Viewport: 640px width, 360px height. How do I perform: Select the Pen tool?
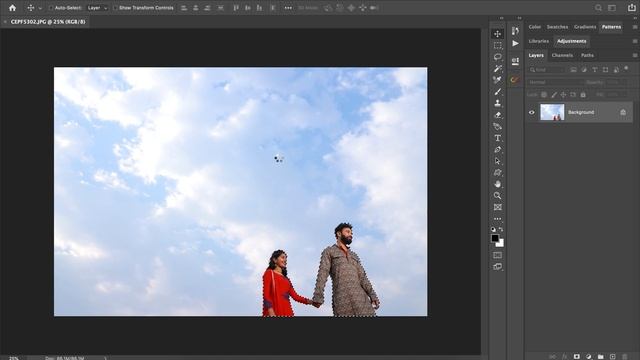497,150
